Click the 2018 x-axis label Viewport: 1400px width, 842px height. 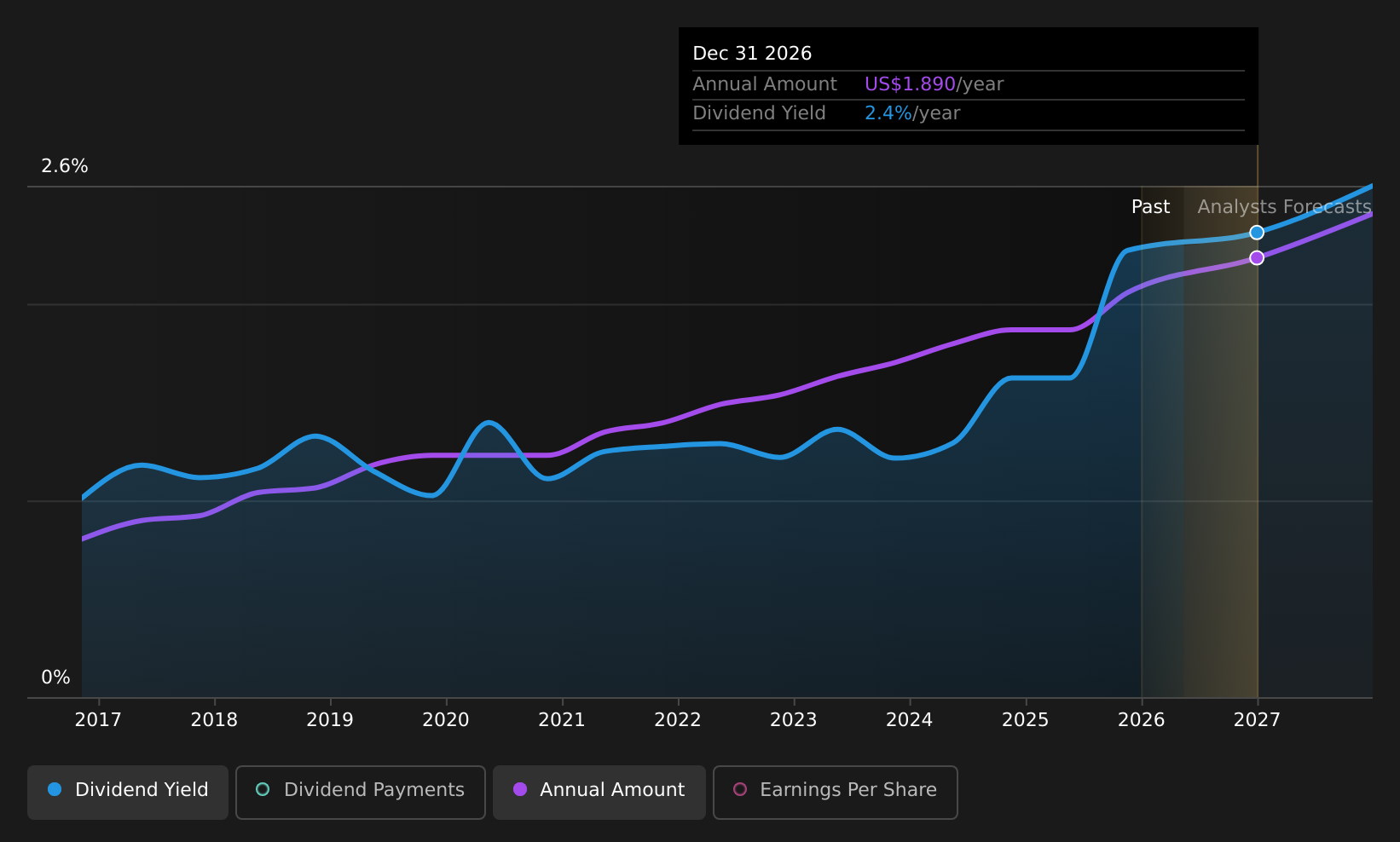pos(214,720)
